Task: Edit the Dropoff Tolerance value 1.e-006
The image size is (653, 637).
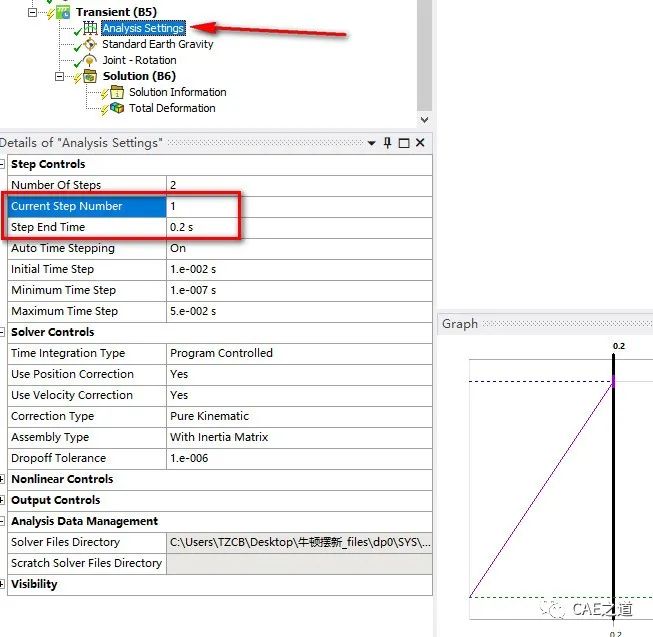Action: pyautogui.click(x=299, y=458)
